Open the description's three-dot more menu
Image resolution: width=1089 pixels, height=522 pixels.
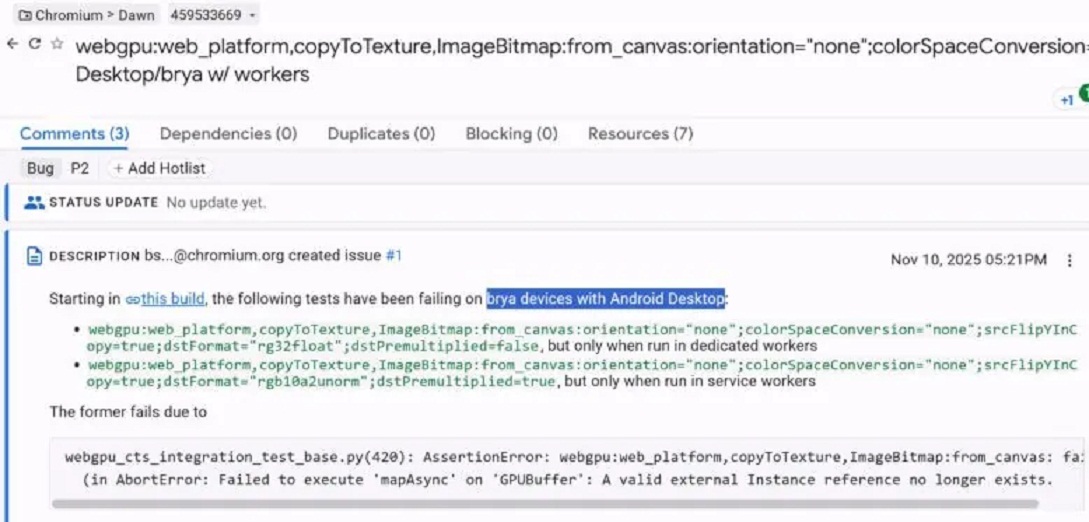[1070, 260]
